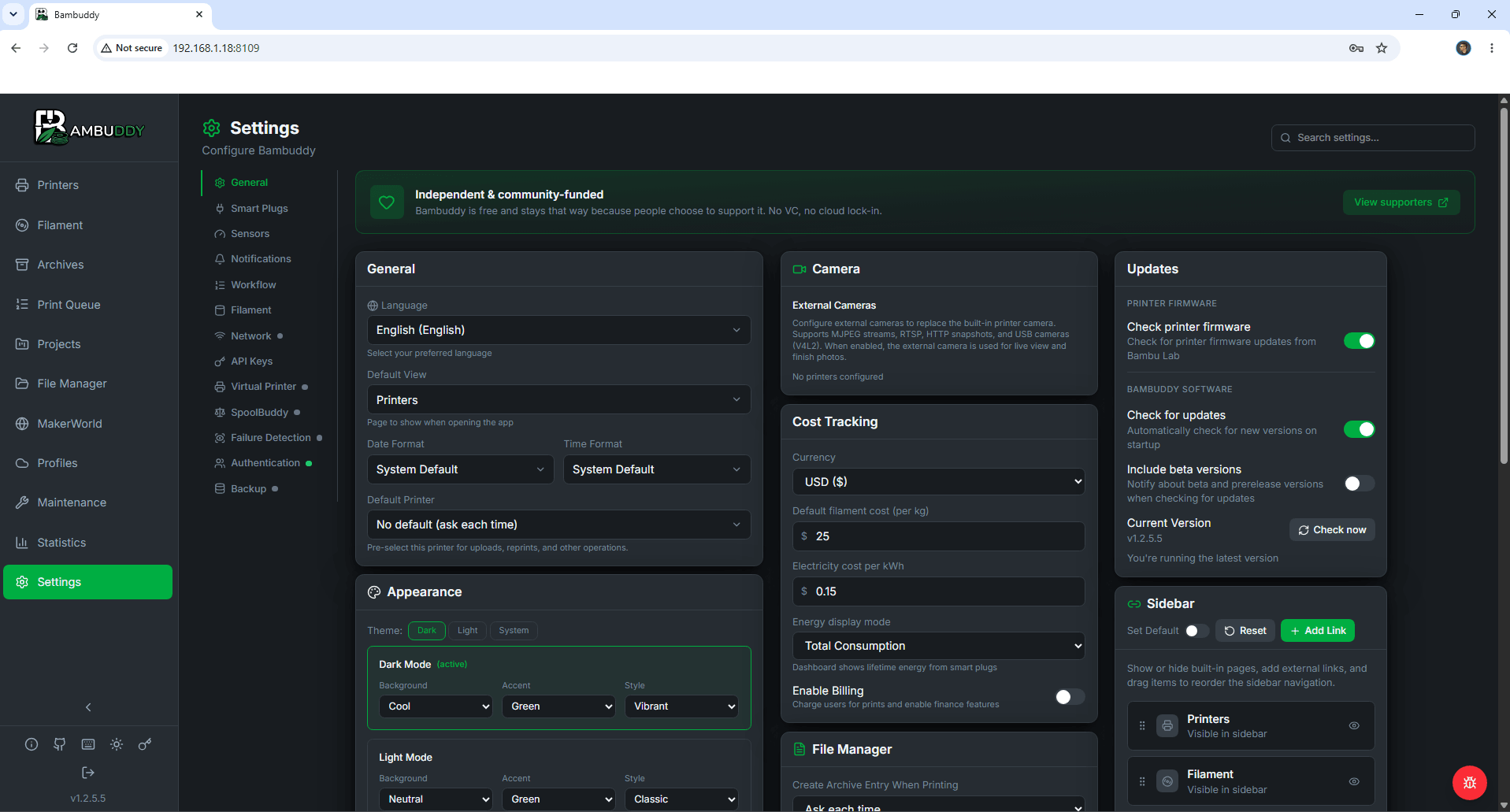
Task: Toggle light theme with the sun icon
Action: pos(117,744)
